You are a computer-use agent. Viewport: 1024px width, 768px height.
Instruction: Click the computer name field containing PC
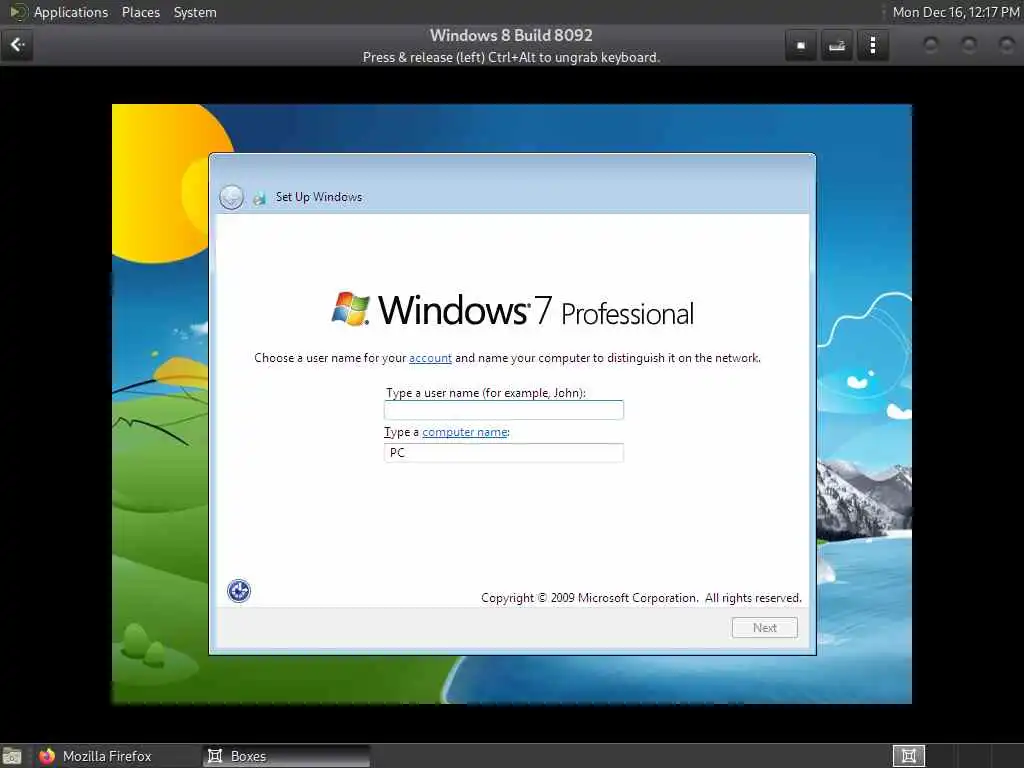504,453
